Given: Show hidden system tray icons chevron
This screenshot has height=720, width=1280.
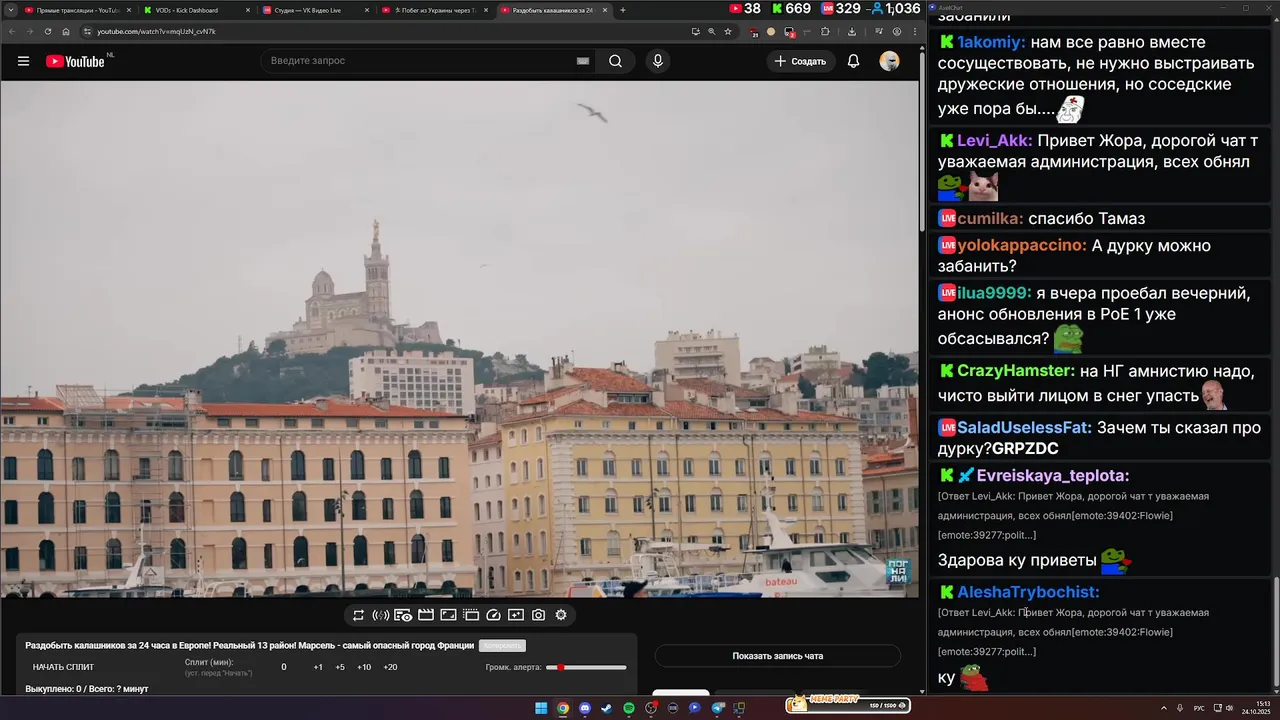Looking at the screenshot, I should point(1163,708).
